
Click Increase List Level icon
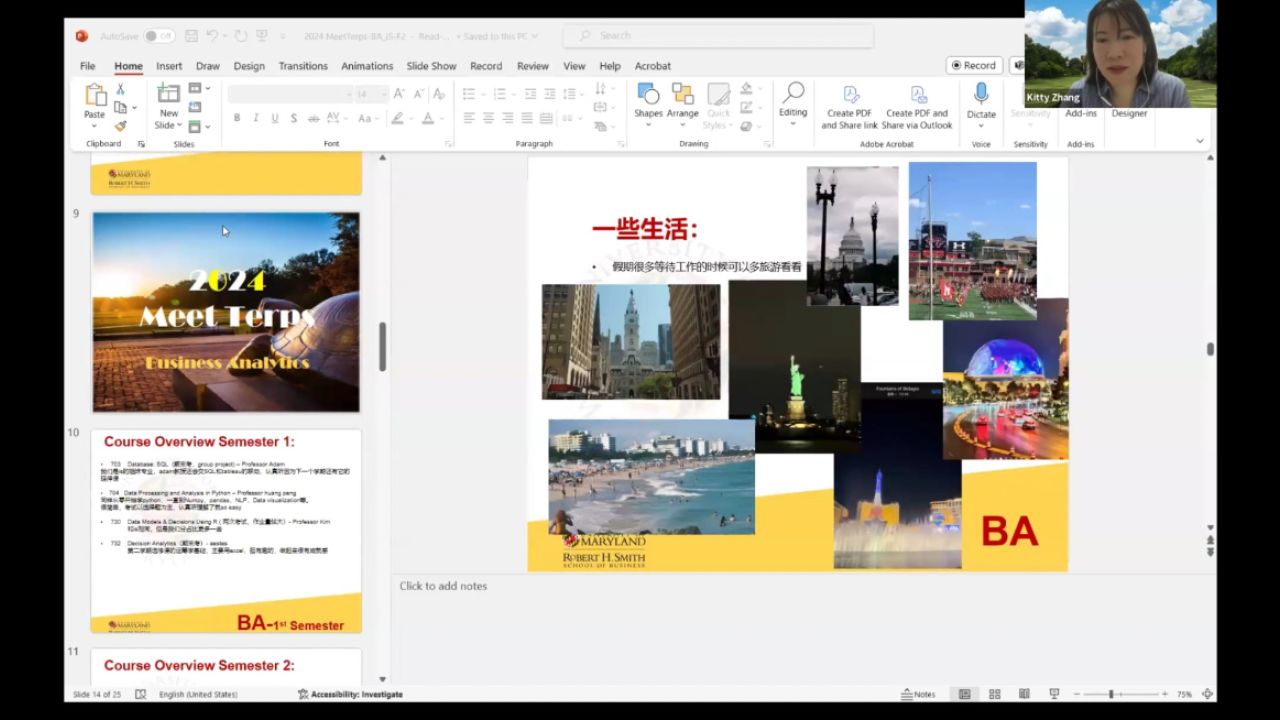(550, 93)
